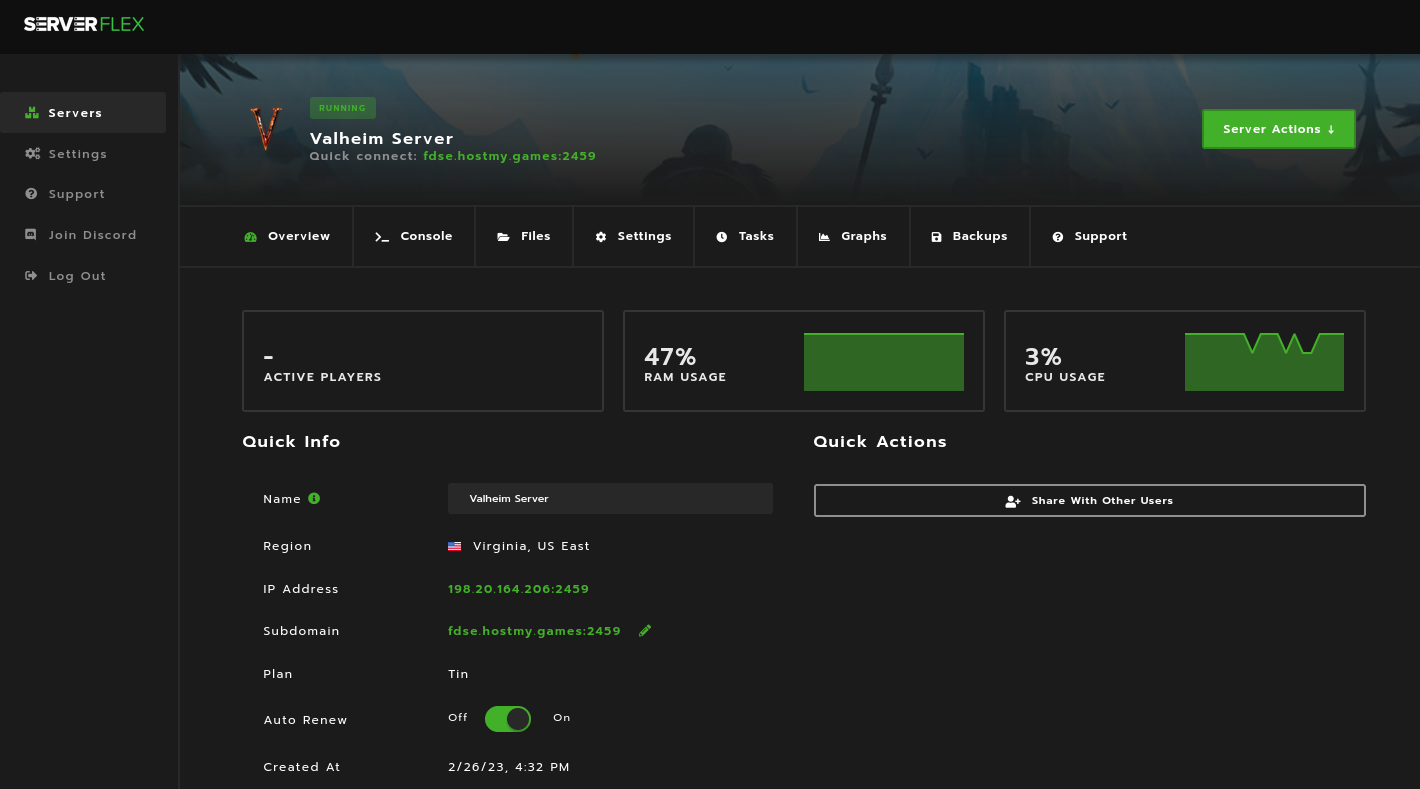Open the Server Actions dropdown
Screen dimensions: 1420x789
click(1279, 129)
